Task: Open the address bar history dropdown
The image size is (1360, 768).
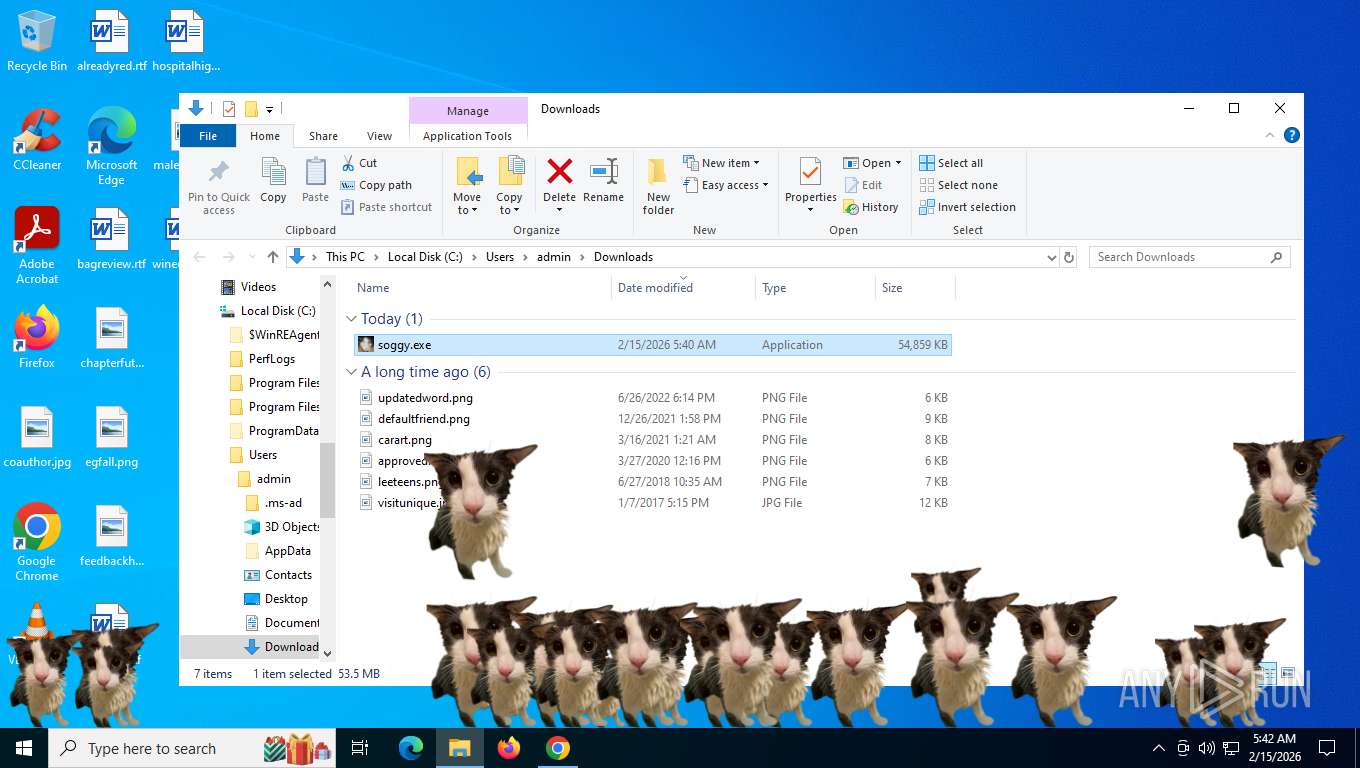Action: click(x=1051, y=257)
